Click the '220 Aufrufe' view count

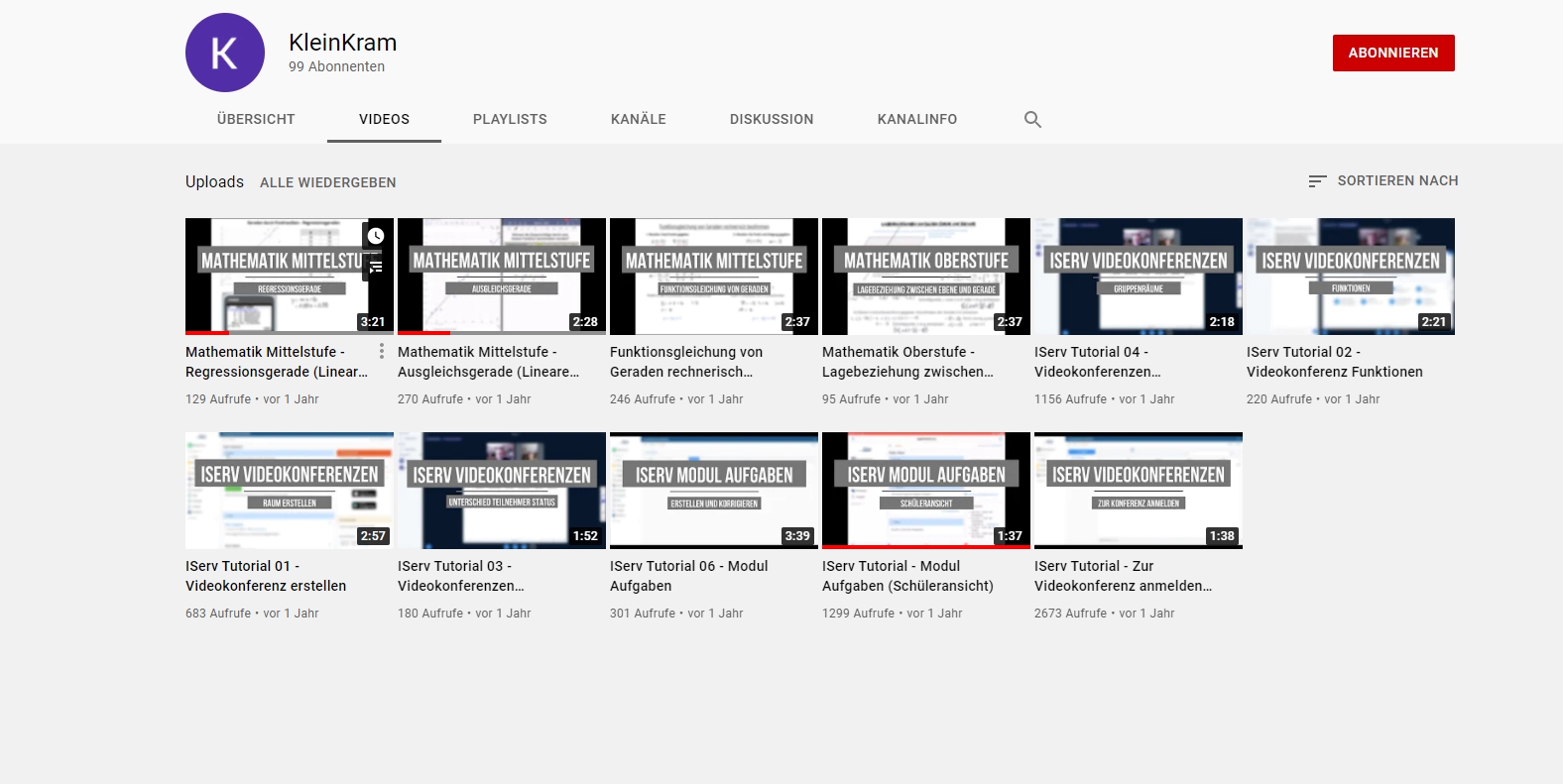1279,399
